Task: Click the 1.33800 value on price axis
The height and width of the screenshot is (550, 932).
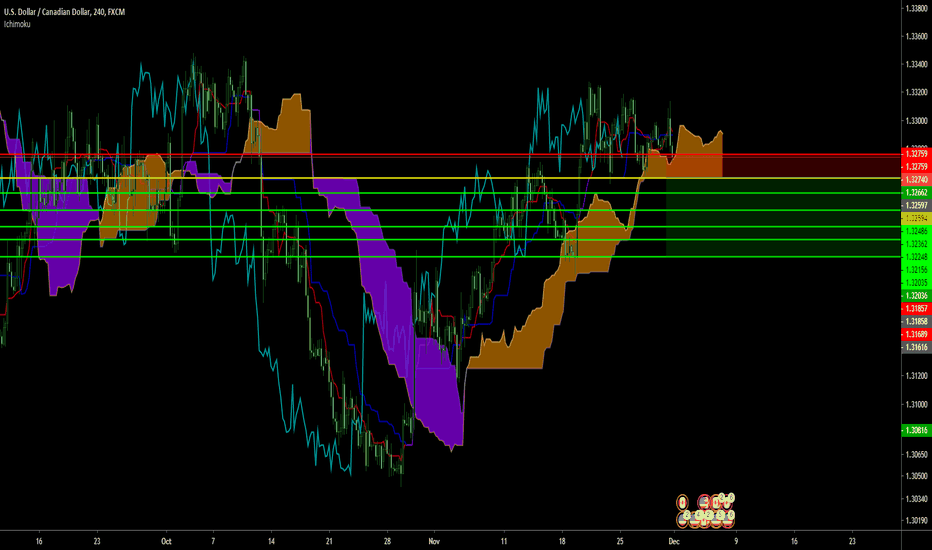Action: [915, 9]
